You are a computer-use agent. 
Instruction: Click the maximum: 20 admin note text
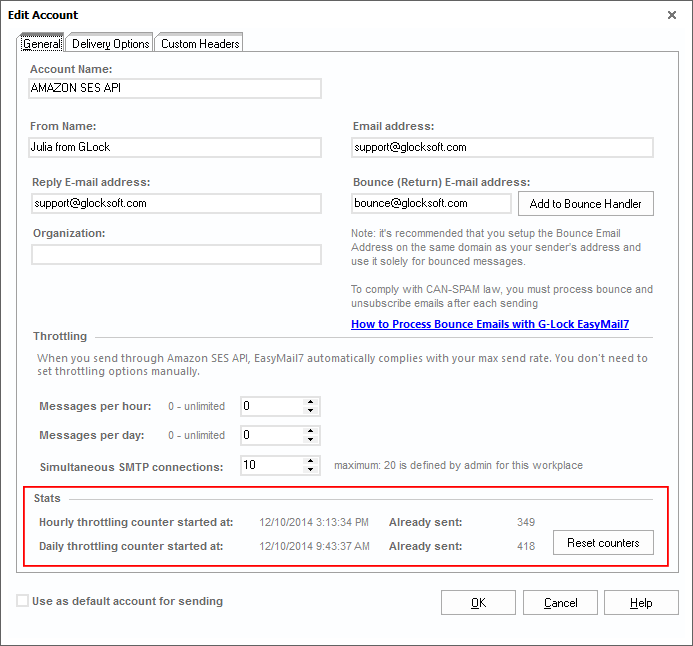[458, 465]
